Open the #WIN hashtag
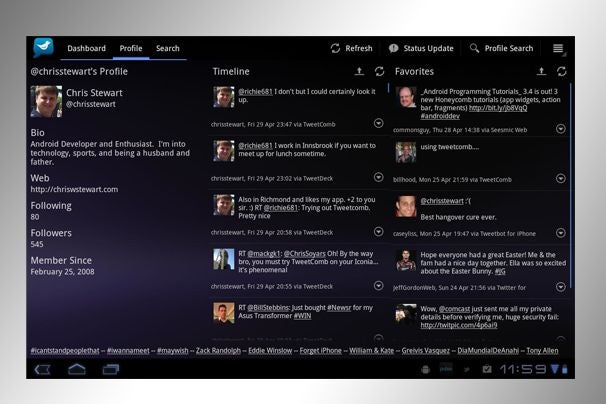 coord(302,316)
